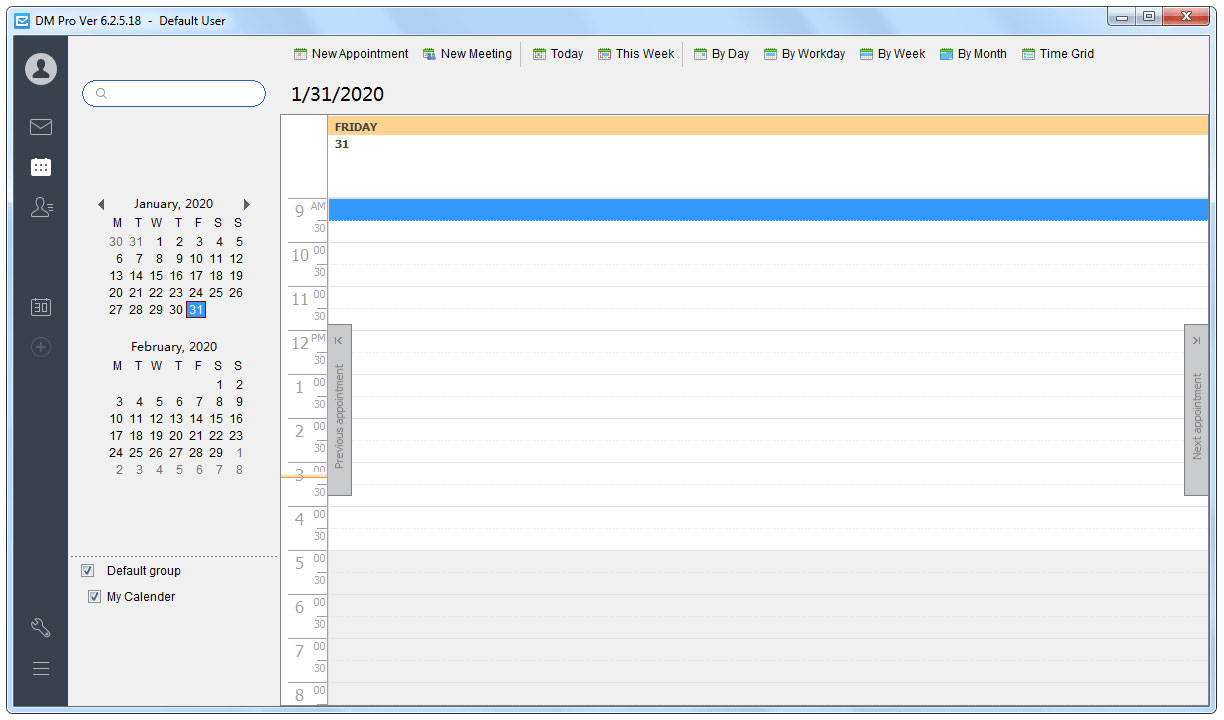Switch to Time Grid view
The height and width of the screenshot is (720, 1224).
[1058, 54]
